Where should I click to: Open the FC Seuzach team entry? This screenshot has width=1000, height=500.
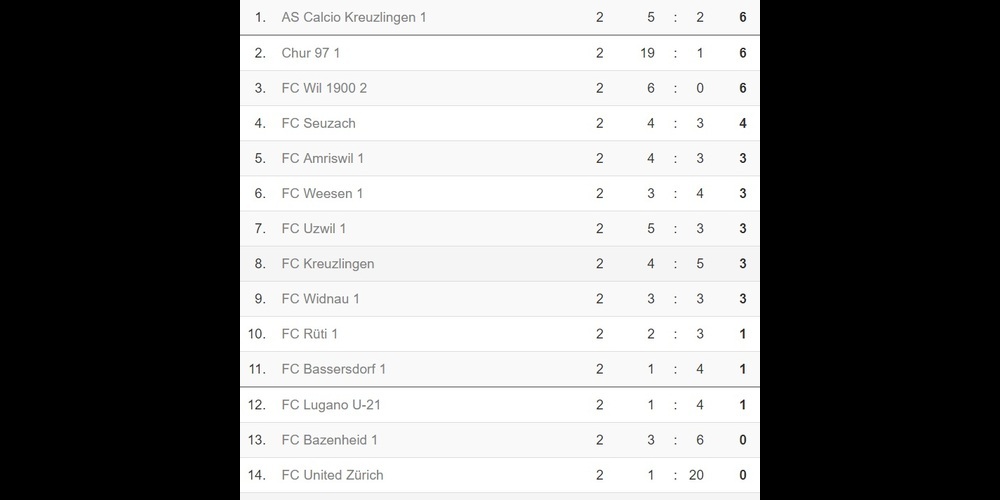318,123
